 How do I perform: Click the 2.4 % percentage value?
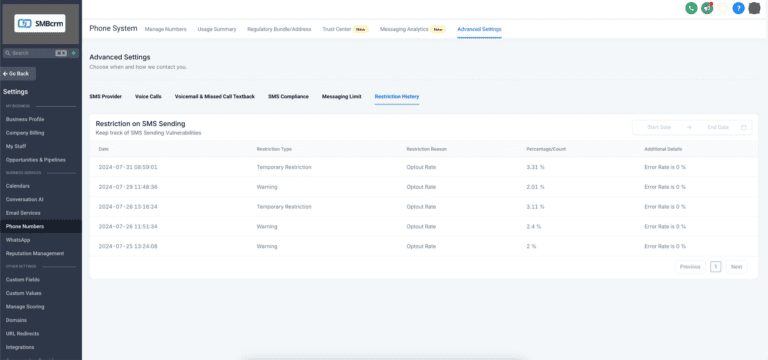point(534,227)
